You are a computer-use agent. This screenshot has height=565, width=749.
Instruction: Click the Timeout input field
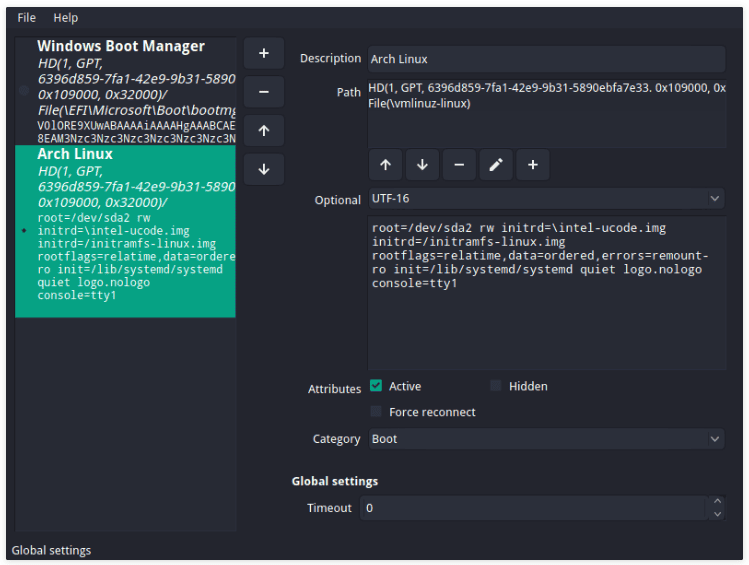(x=534, y=508)
